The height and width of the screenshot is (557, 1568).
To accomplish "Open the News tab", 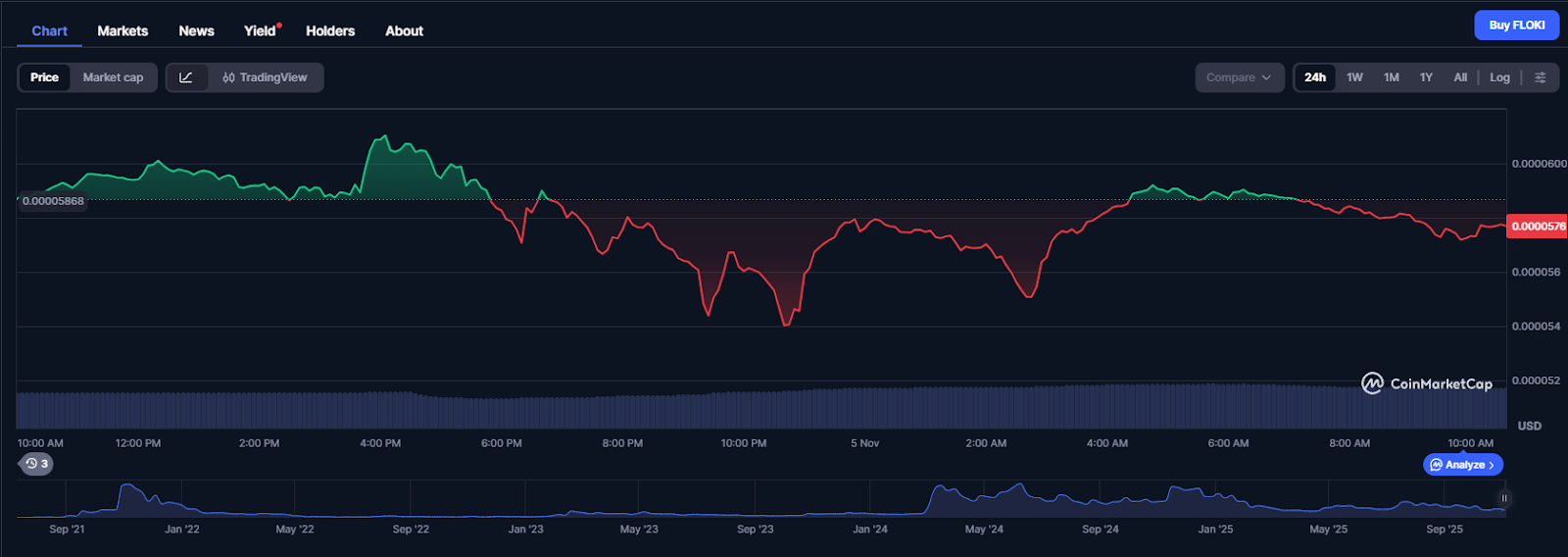I will [x=196, y=31].
